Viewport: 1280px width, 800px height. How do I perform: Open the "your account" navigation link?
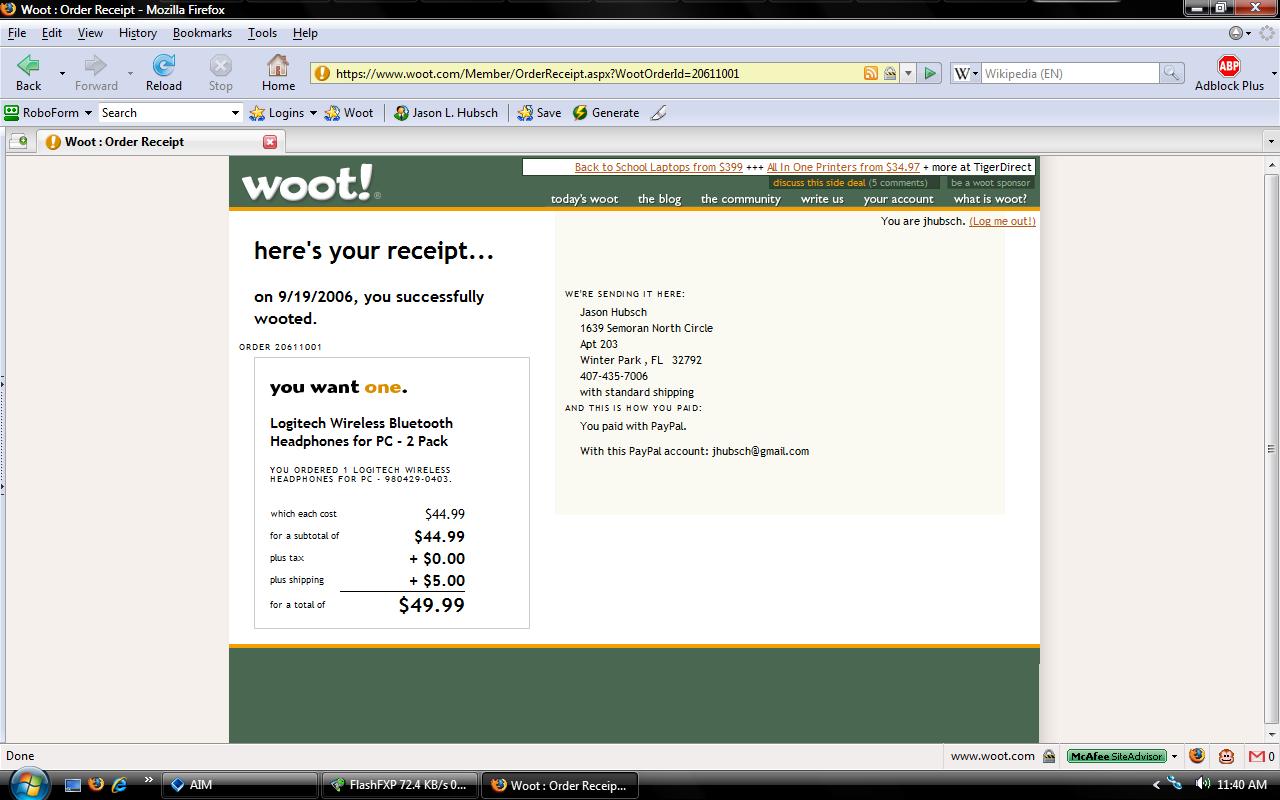click(898, 199)
